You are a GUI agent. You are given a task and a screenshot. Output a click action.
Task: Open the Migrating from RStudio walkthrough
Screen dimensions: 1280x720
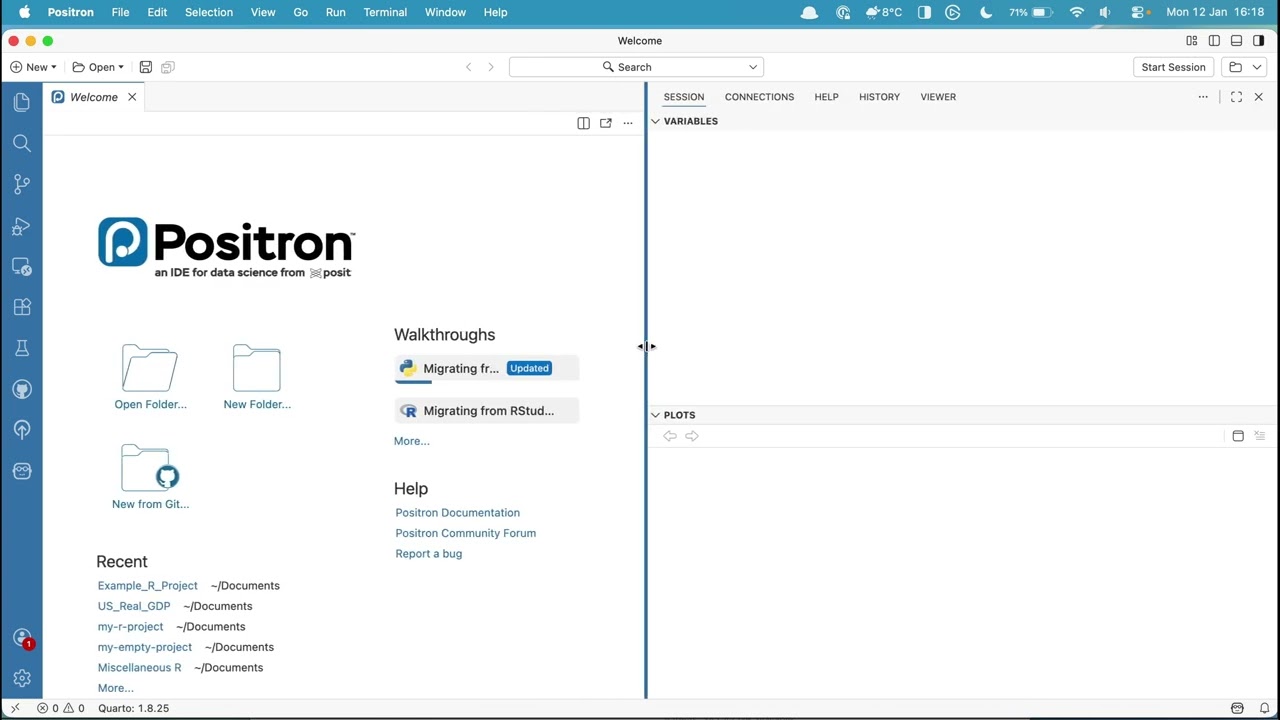[x=487, y=411]
